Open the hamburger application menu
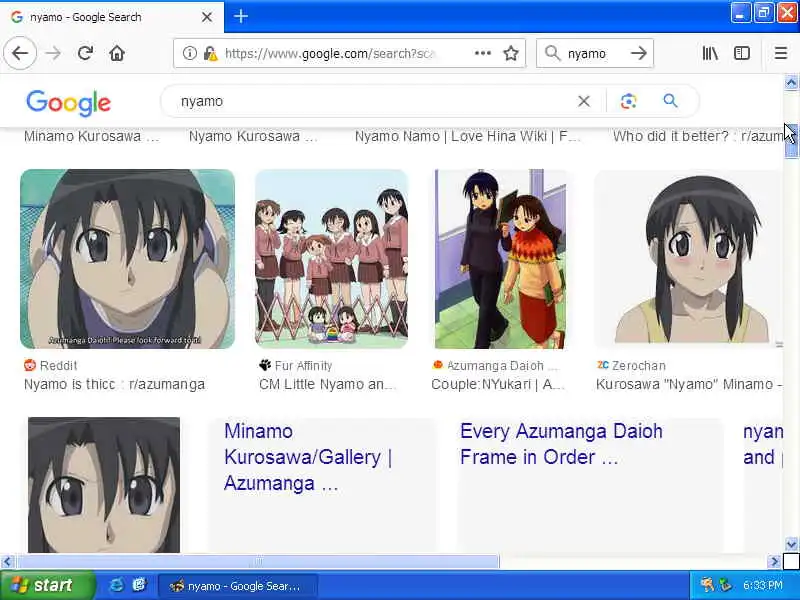The height and width of the screenshot is (600, 800). 781,53
